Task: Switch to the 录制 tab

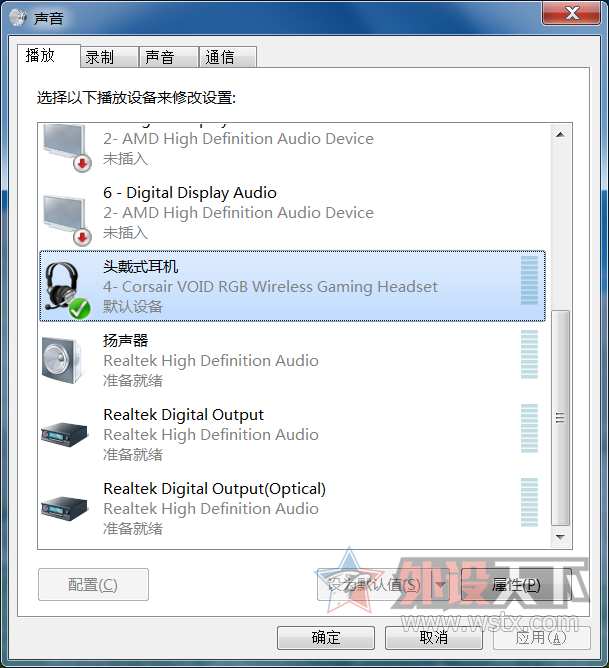Action: pos(100,58)
